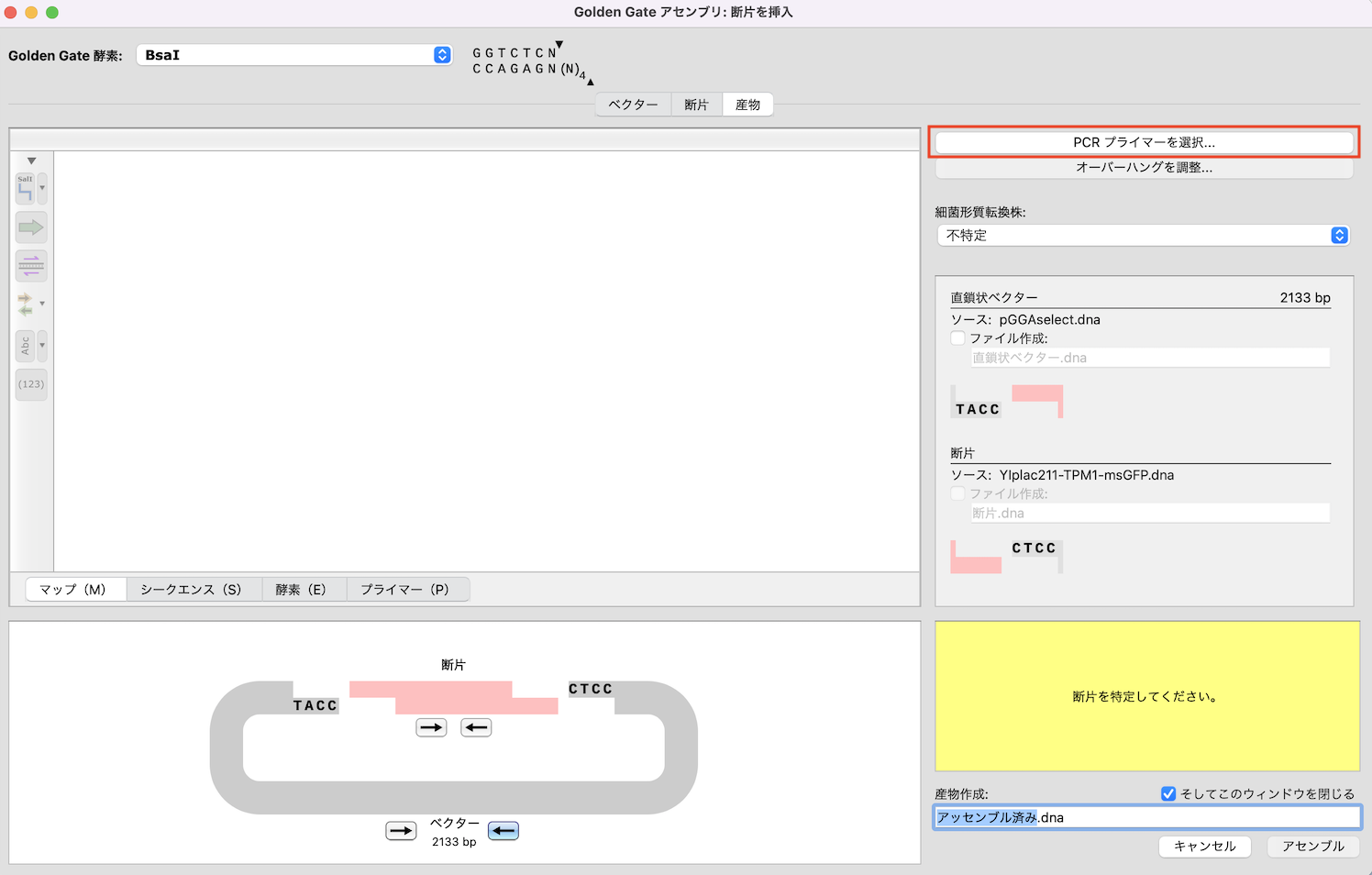
Task: Set fragment to reverse orientation arrow
Action: (476, 727)
